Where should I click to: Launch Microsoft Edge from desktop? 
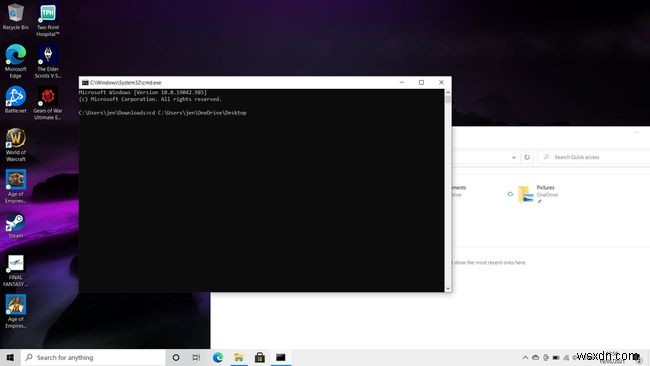15,61
